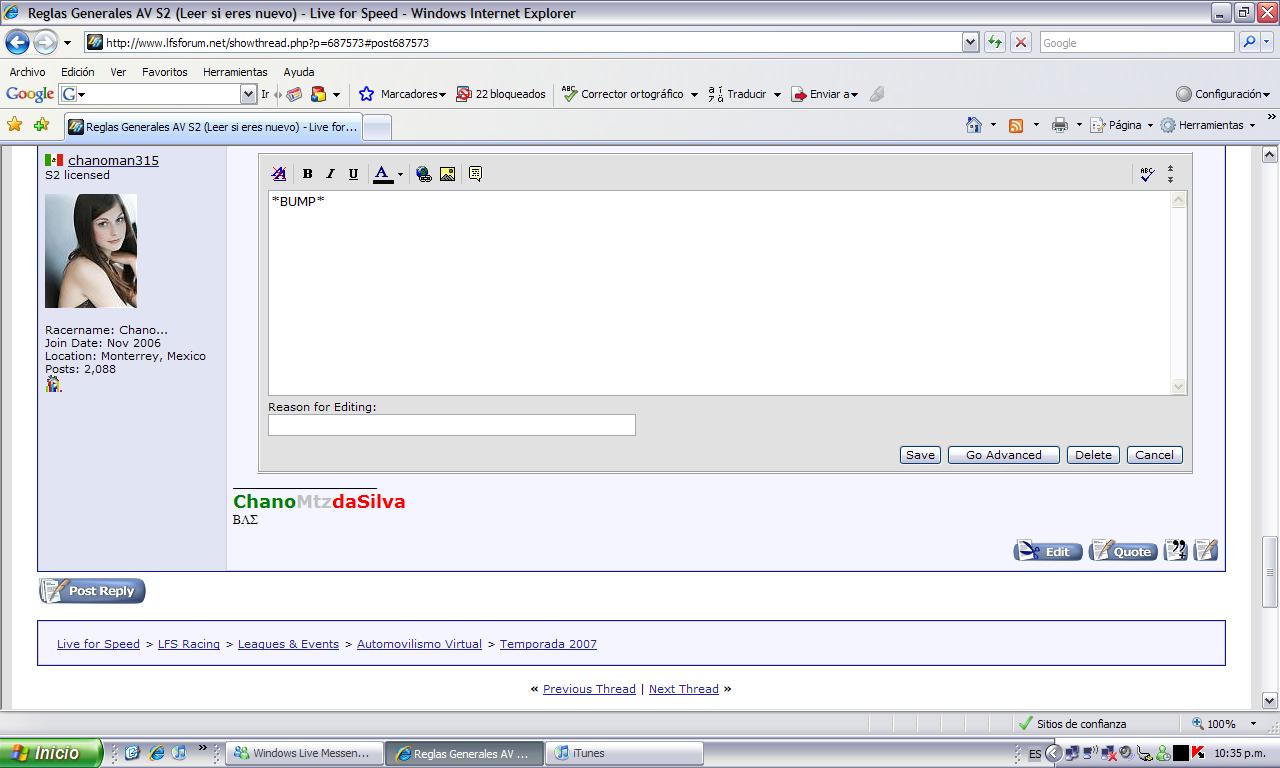
Task: Open the Edición menu
Action: (77, 72)
